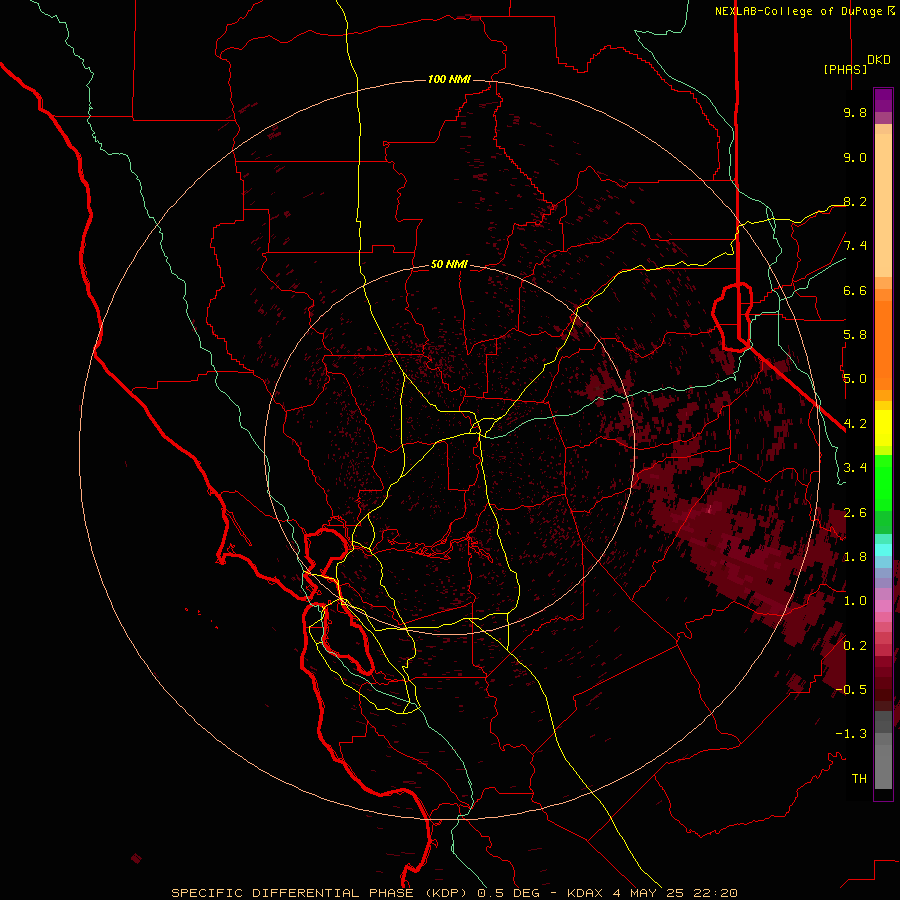The width and height of the screenshot is (900, 900).
Task: Click the 9.8 scale value
Action: (x=855, y=112)
